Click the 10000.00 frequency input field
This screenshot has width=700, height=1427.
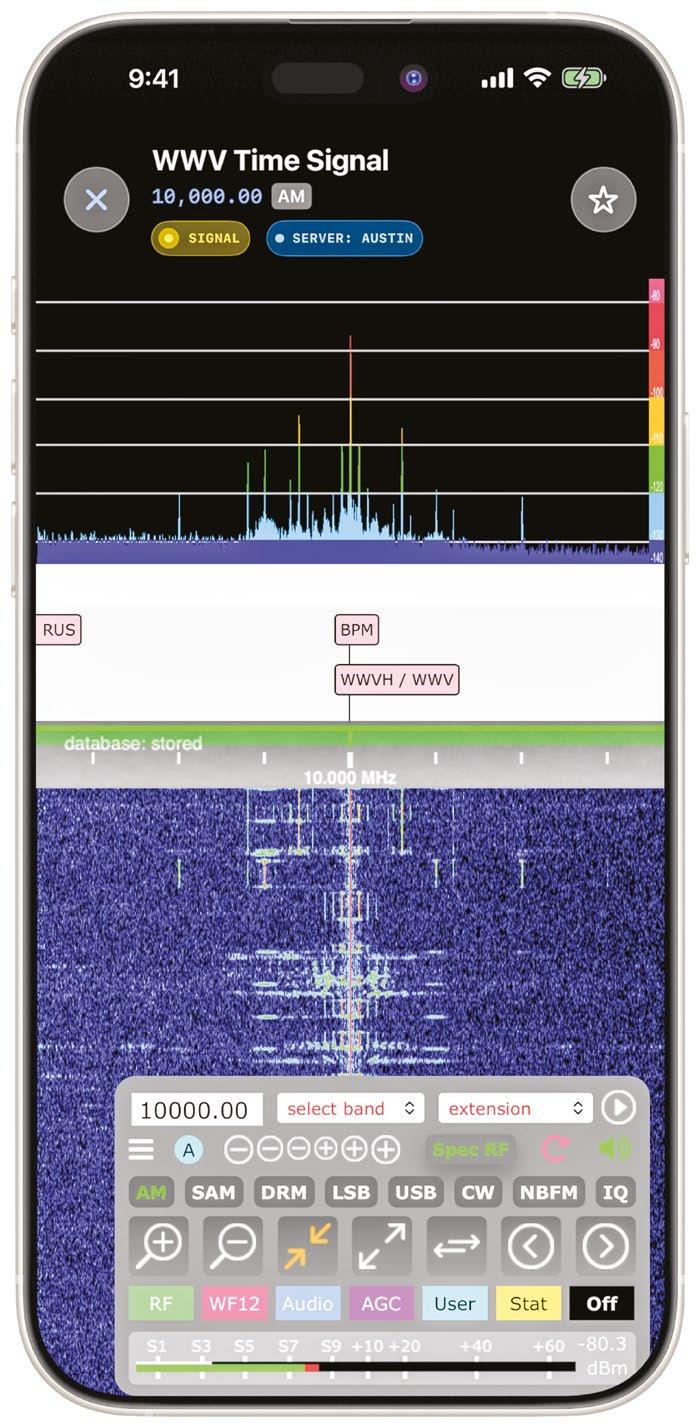(x=197, y=1109)
